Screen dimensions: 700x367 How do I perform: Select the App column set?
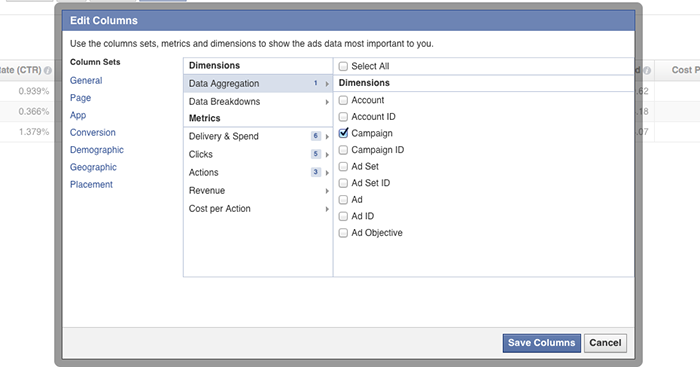point(78,115)
